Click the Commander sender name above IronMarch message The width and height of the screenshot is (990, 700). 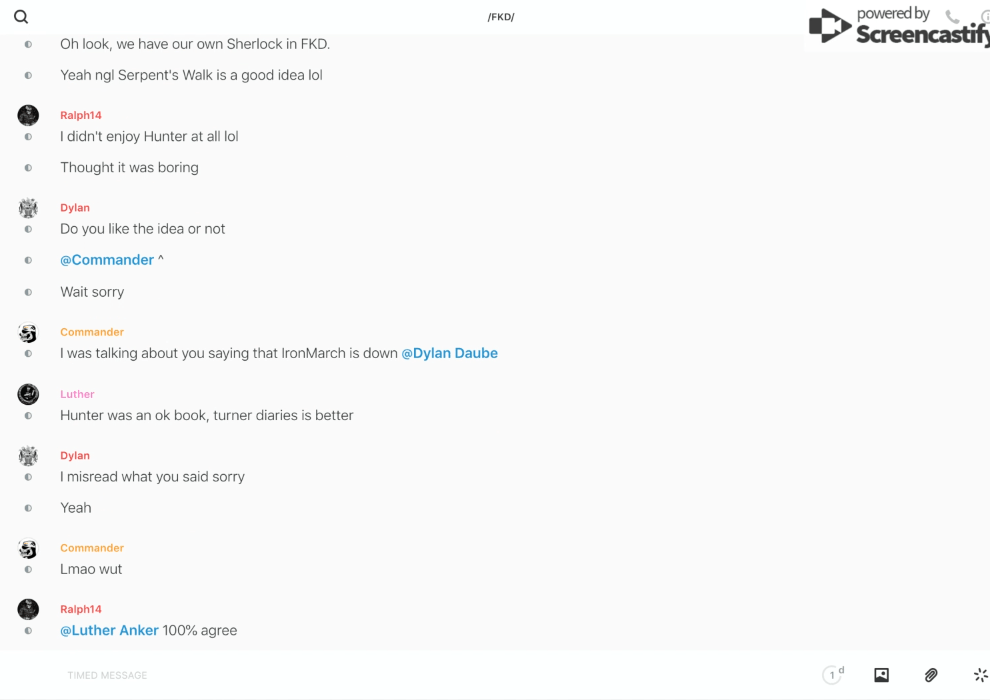tap(92, 332)
